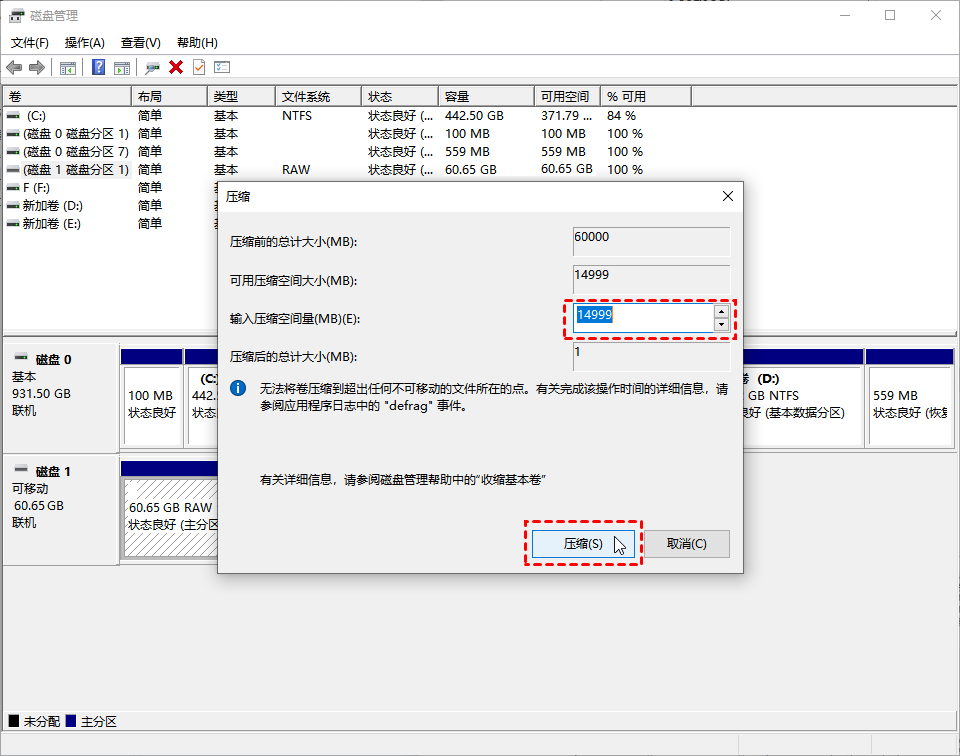Select the Disk 0 header icon

(x=21, y=357)
